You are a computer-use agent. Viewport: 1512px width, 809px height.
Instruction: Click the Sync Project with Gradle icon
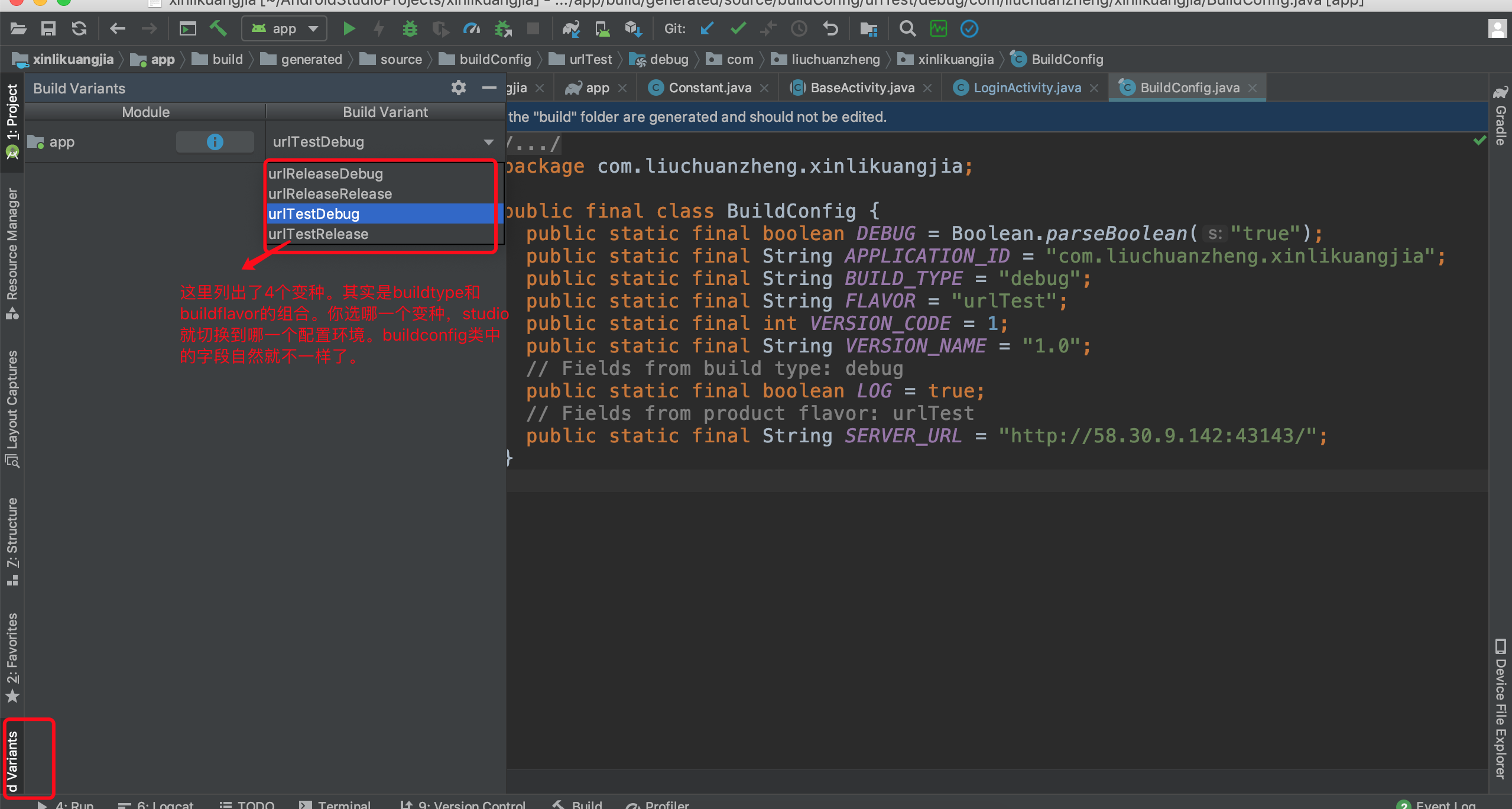571,28
